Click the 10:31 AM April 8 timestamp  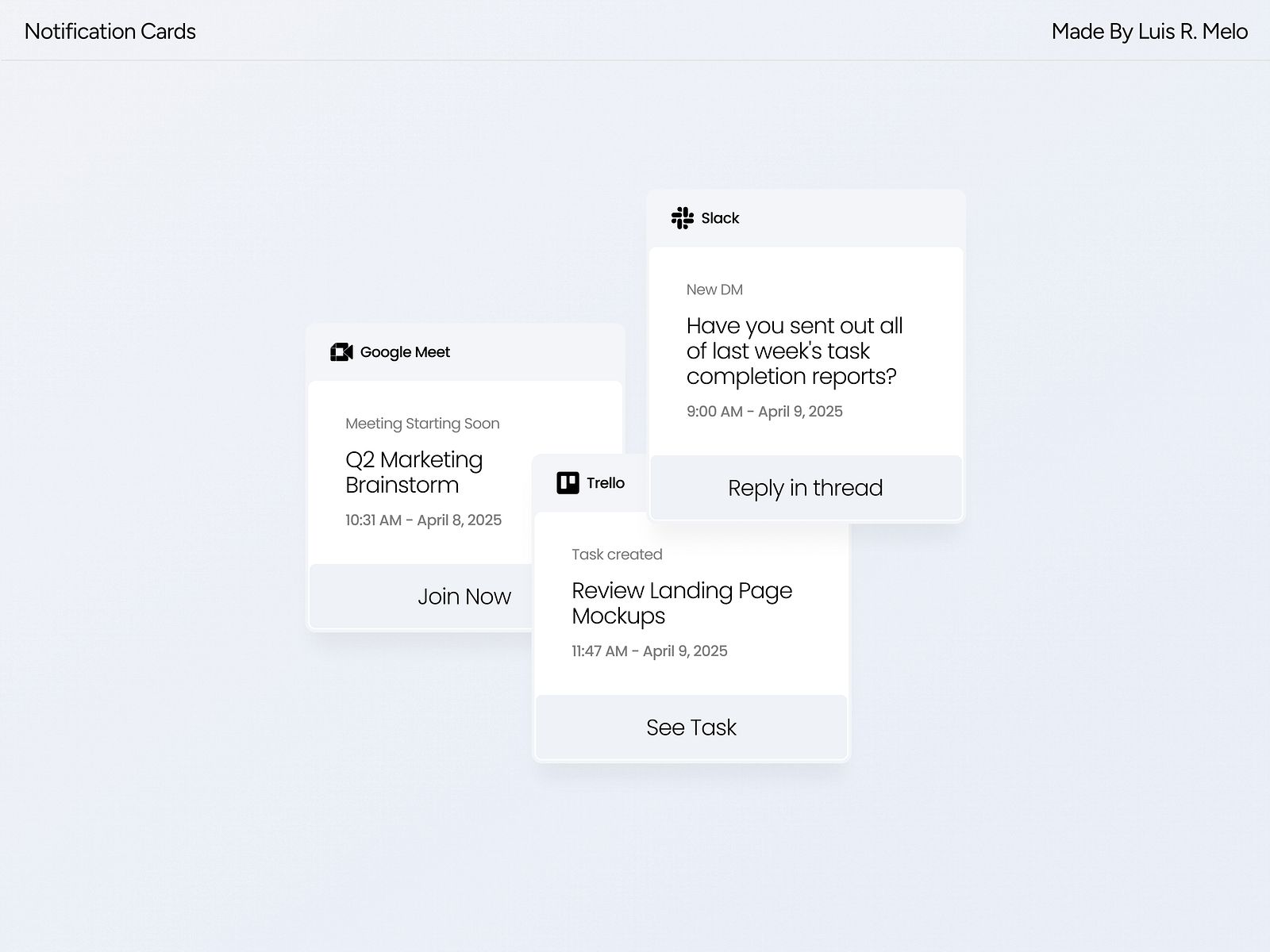[x=423, y=520]
